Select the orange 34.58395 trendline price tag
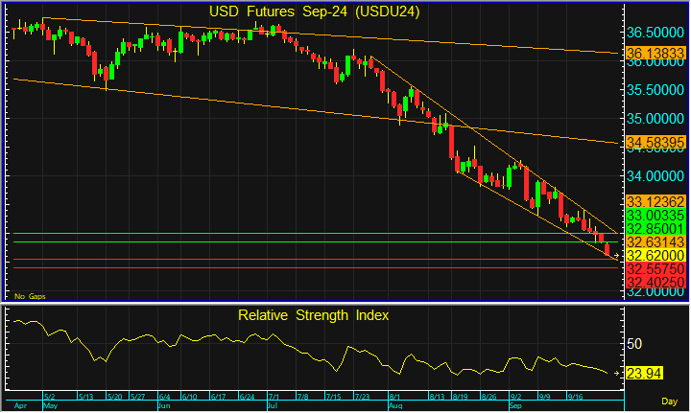Image resolution: width=691 pixels, height=413 pixels. [x=654, y=144]
